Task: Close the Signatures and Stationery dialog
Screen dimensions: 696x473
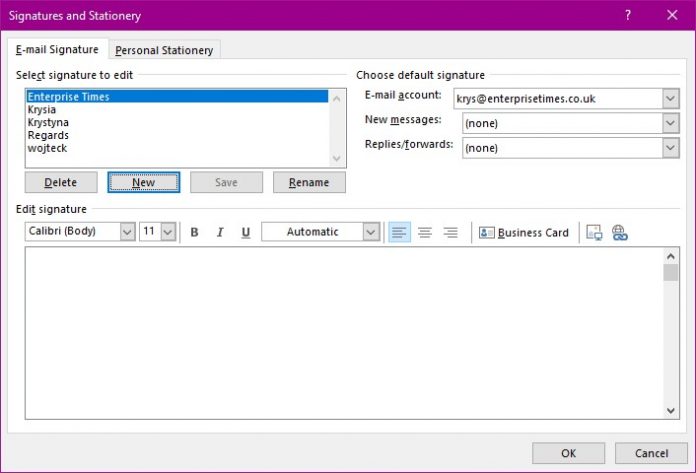Action: coord(672,15)
